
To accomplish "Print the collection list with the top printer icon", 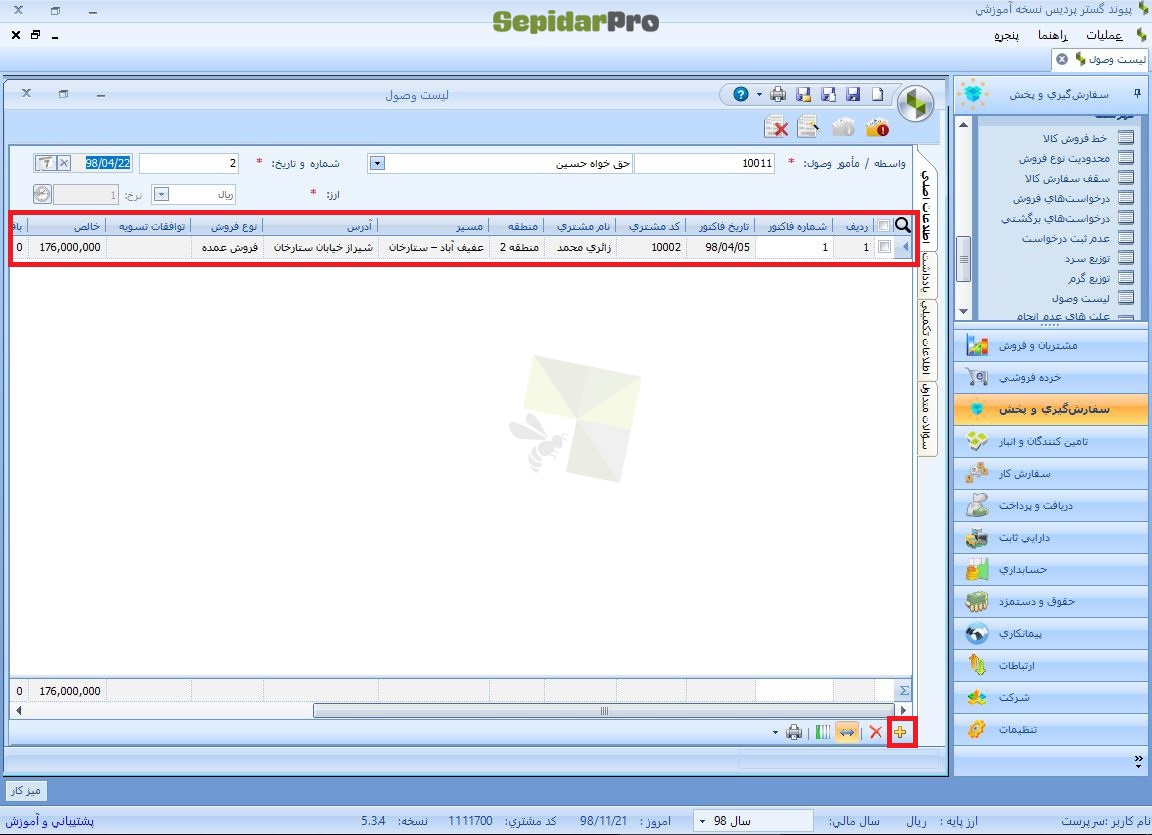I will pos(778,94).
